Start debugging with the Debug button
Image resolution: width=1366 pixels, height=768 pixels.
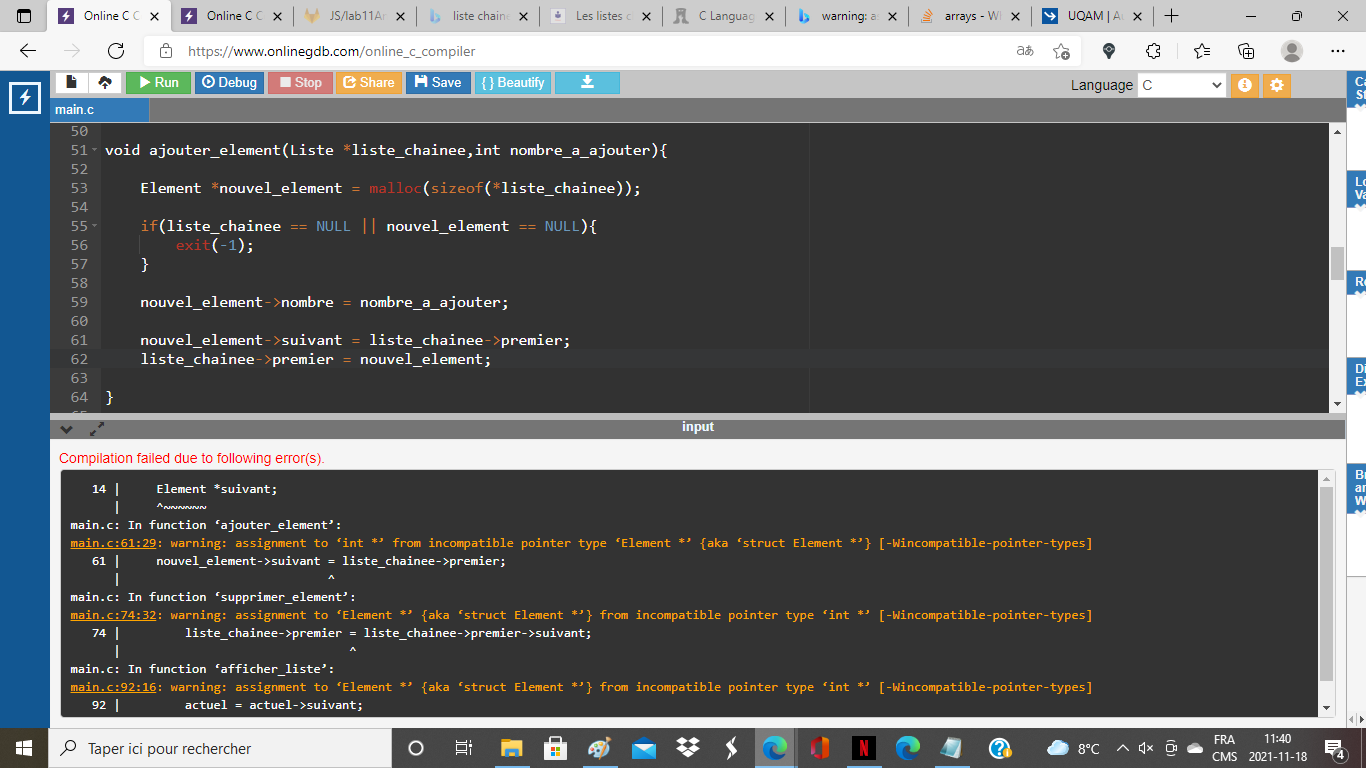point(229,83)
